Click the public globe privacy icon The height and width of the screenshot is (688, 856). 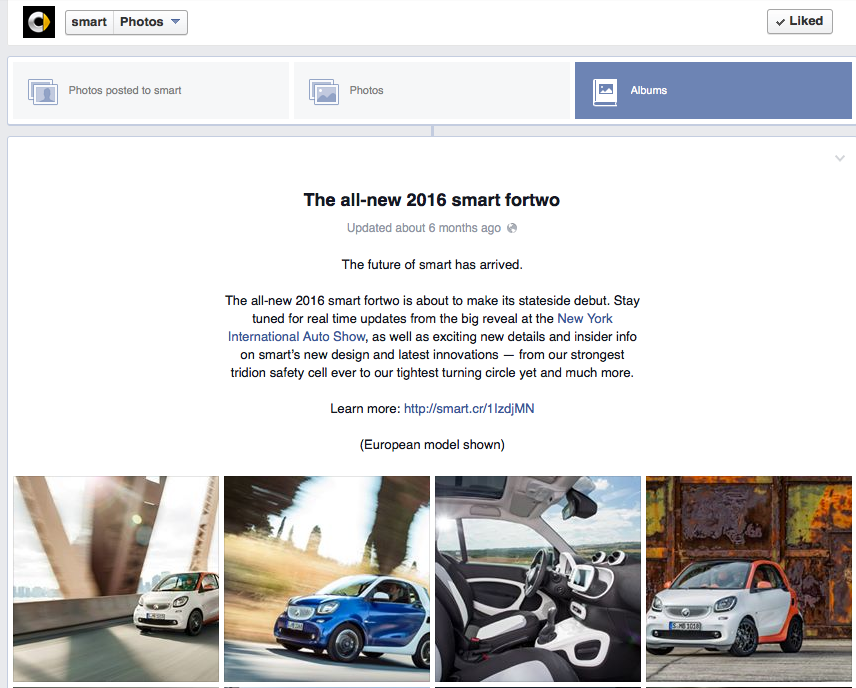pyautogui.click(x=512, y=228)
